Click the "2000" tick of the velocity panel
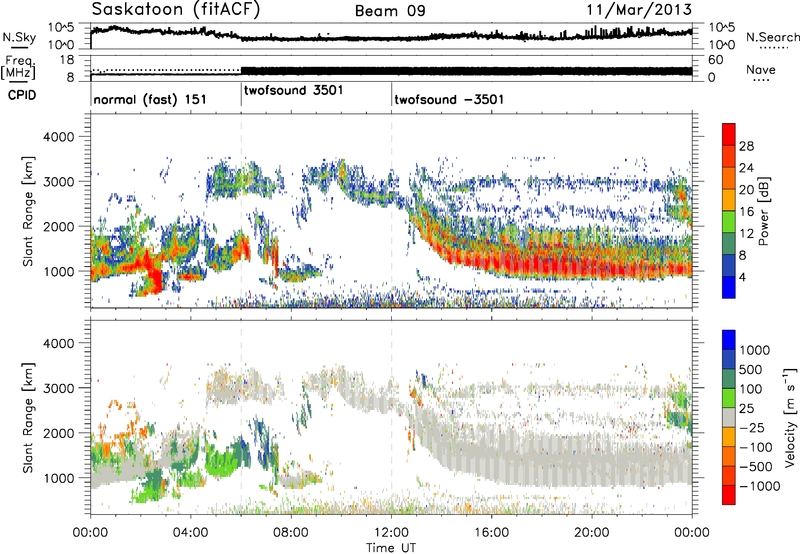This screenshot has height=554, width=800. pos(58,433)
